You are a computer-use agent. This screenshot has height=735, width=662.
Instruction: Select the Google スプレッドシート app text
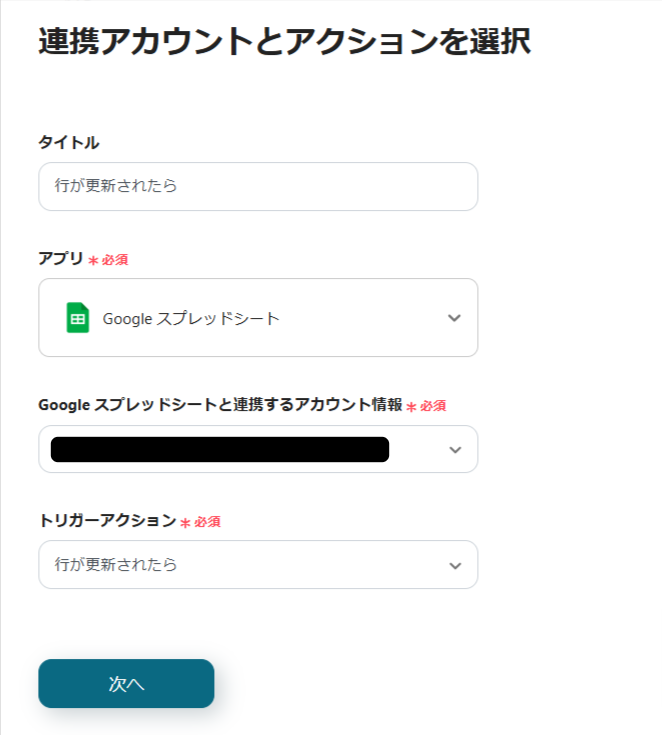[x=191, y=319]
